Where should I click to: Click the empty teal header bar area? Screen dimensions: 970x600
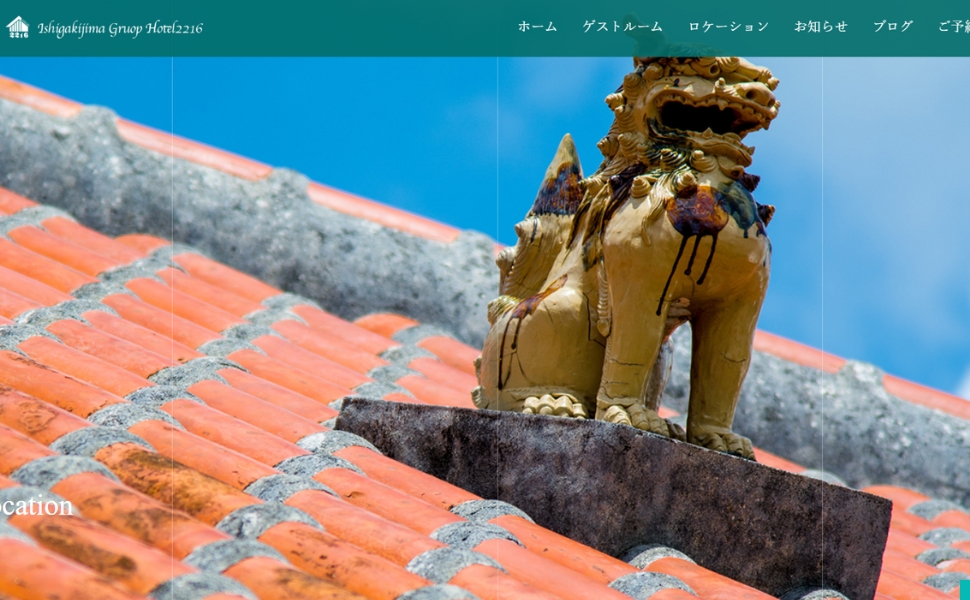(360, 28)
